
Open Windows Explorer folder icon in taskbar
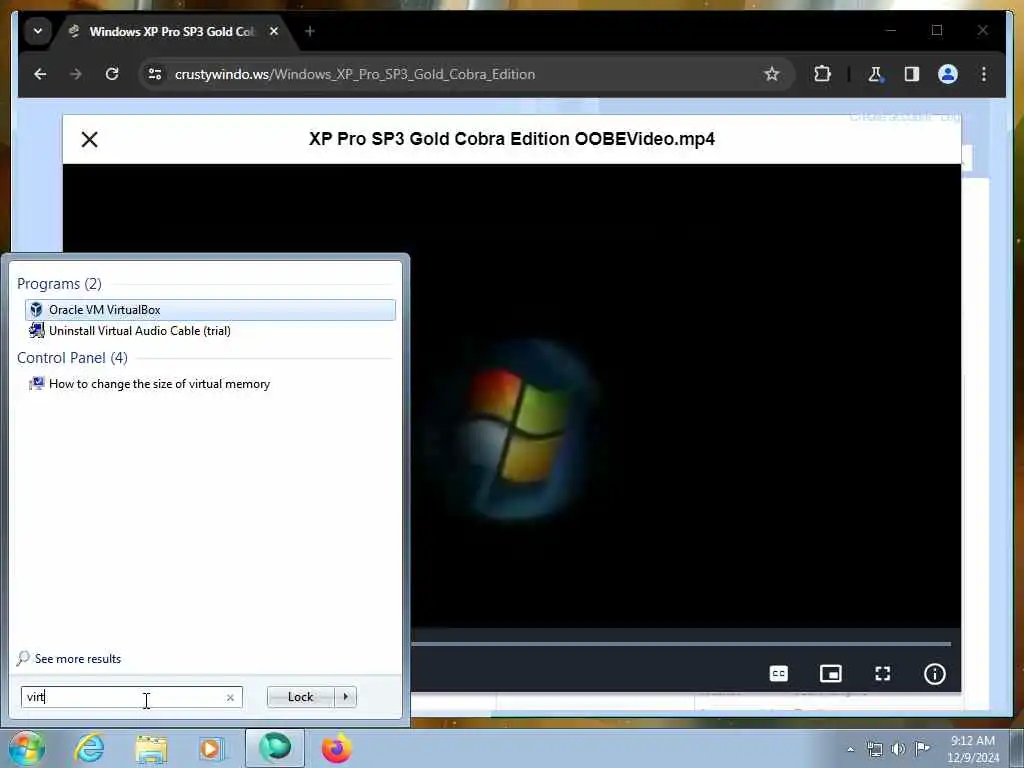point(151,748)
